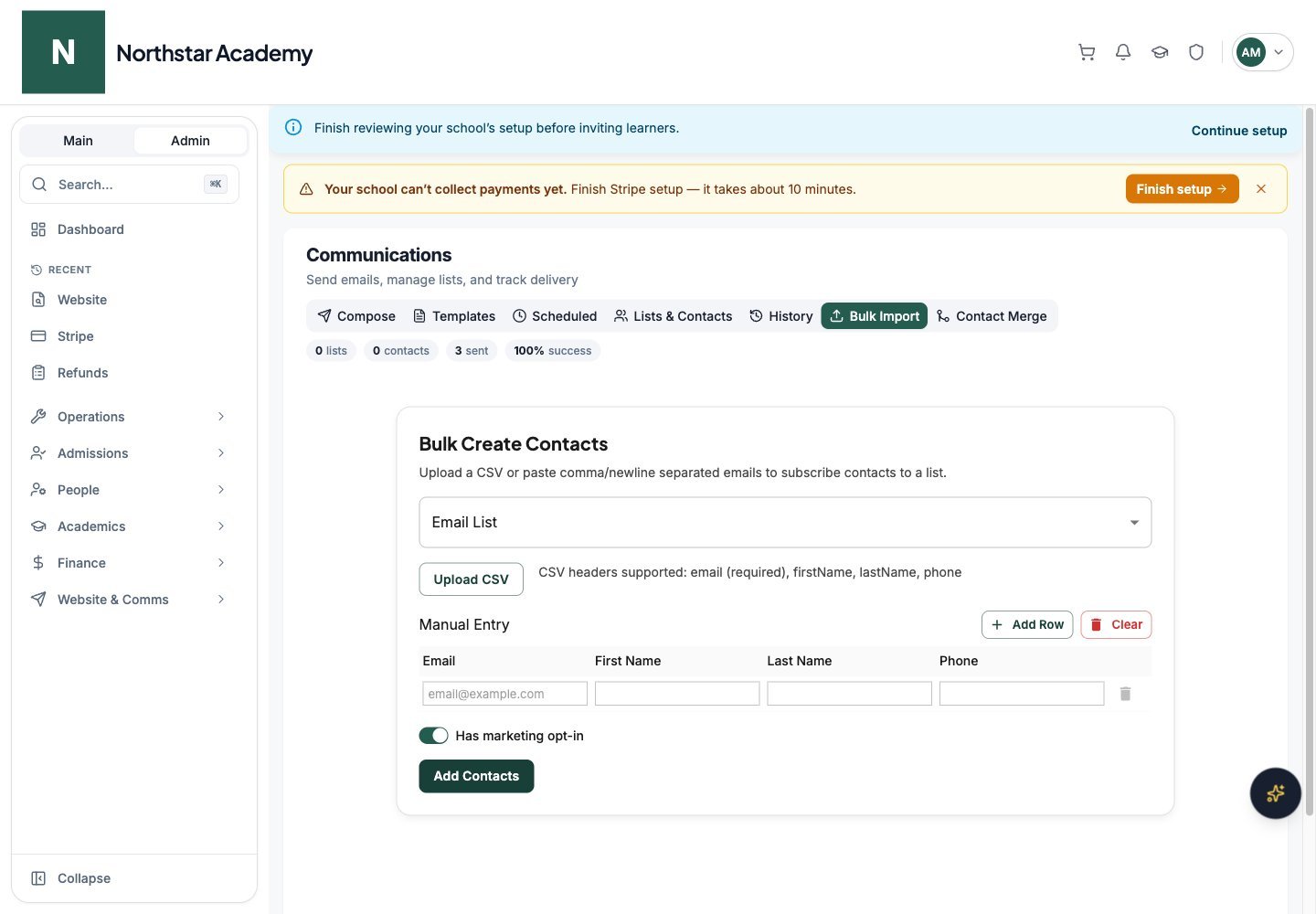Click the Collapse panel icon
The height and width of the screenshot is (914, 1316).
pos(38,878)
